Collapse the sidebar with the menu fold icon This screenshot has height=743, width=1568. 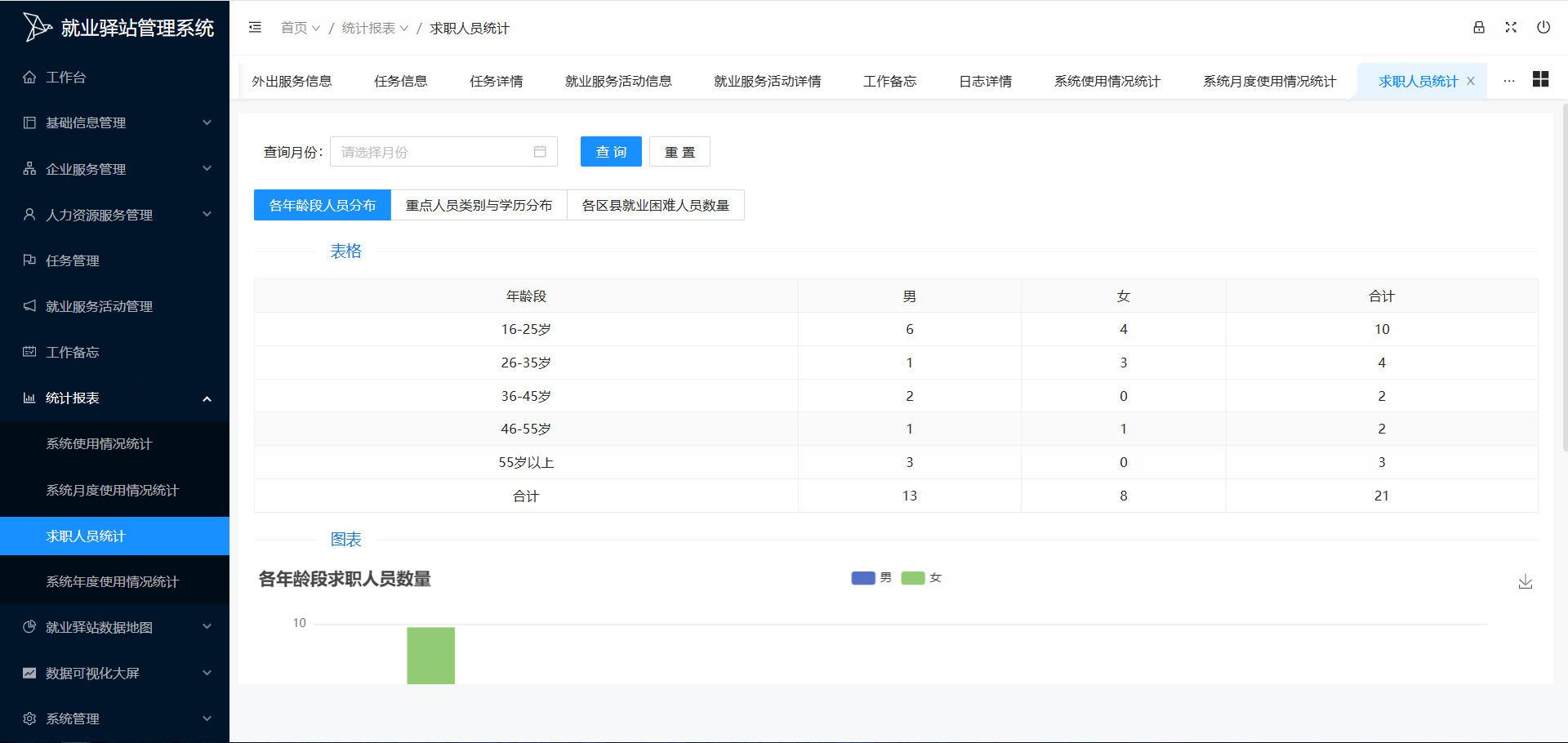(255, 28)
